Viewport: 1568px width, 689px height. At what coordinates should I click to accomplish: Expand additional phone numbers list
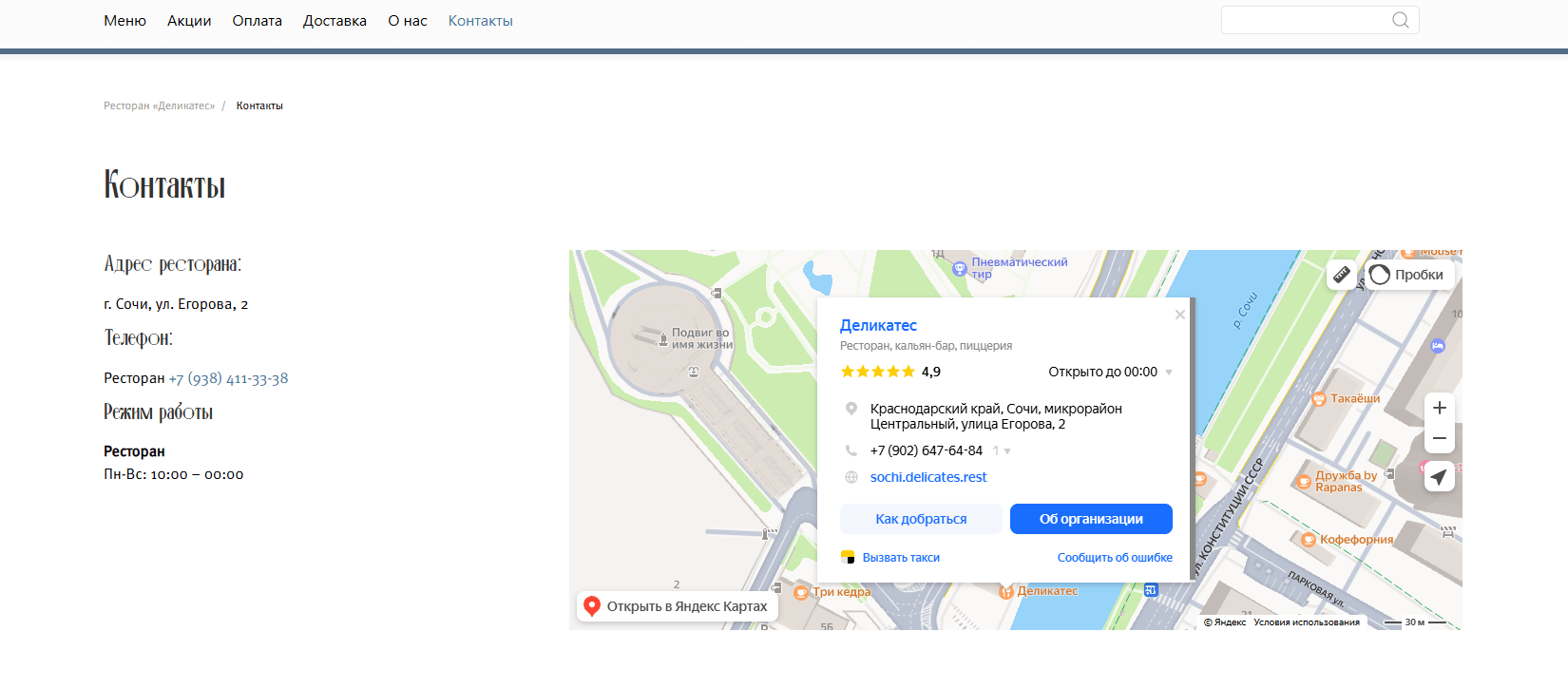(1003, 450)
